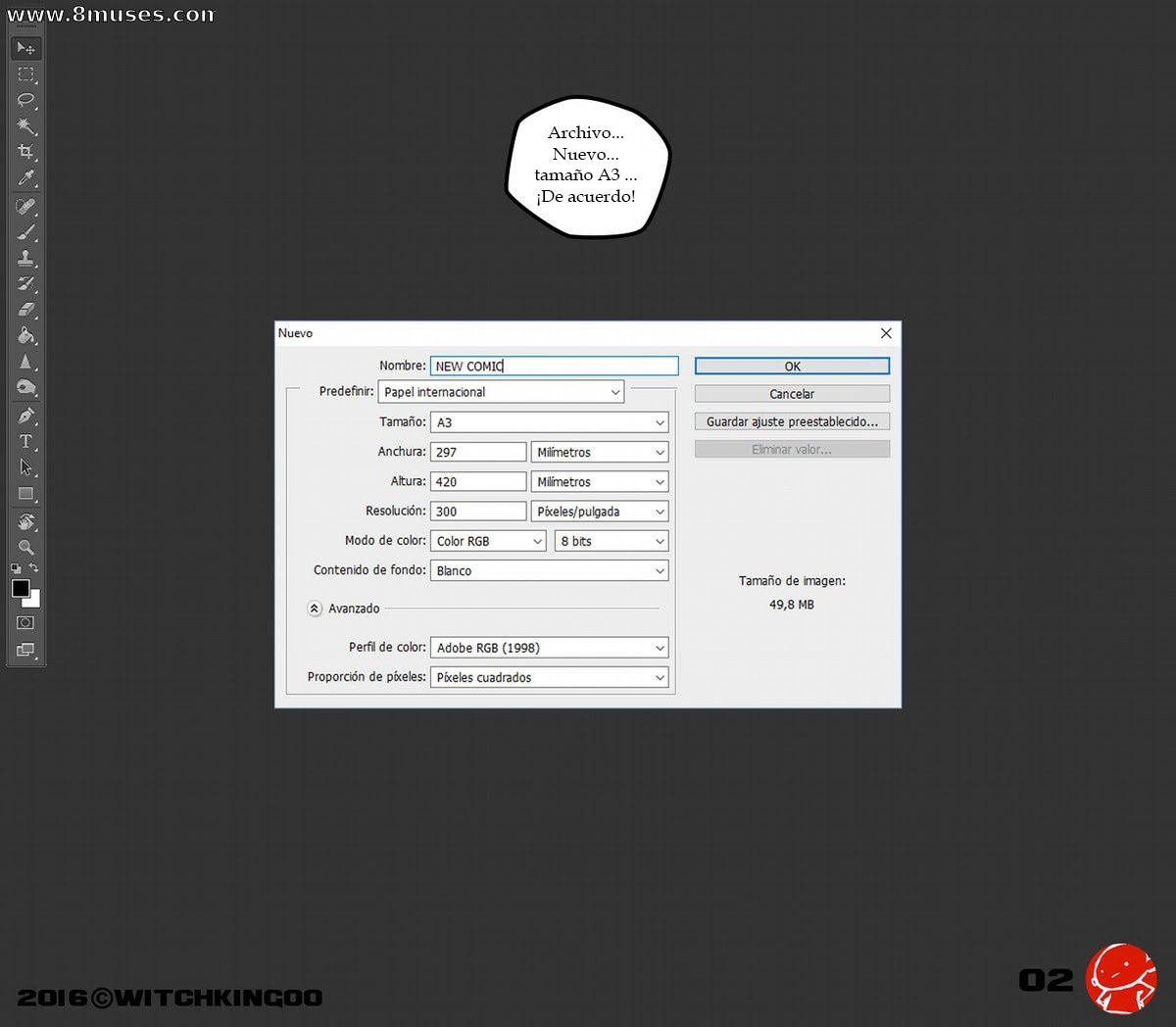Expand the Color RGB mode dropdown
This screenshot has width=1176, height=1027.
tap(488, 541)
